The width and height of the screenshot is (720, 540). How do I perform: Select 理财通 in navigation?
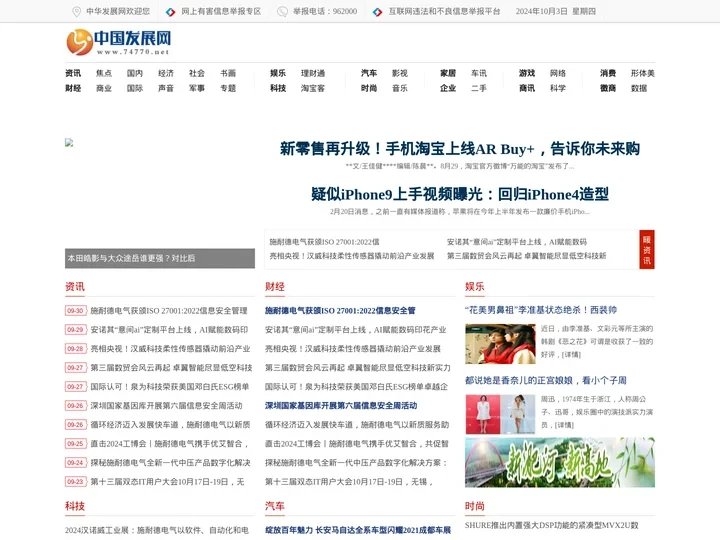click(313, 73)
